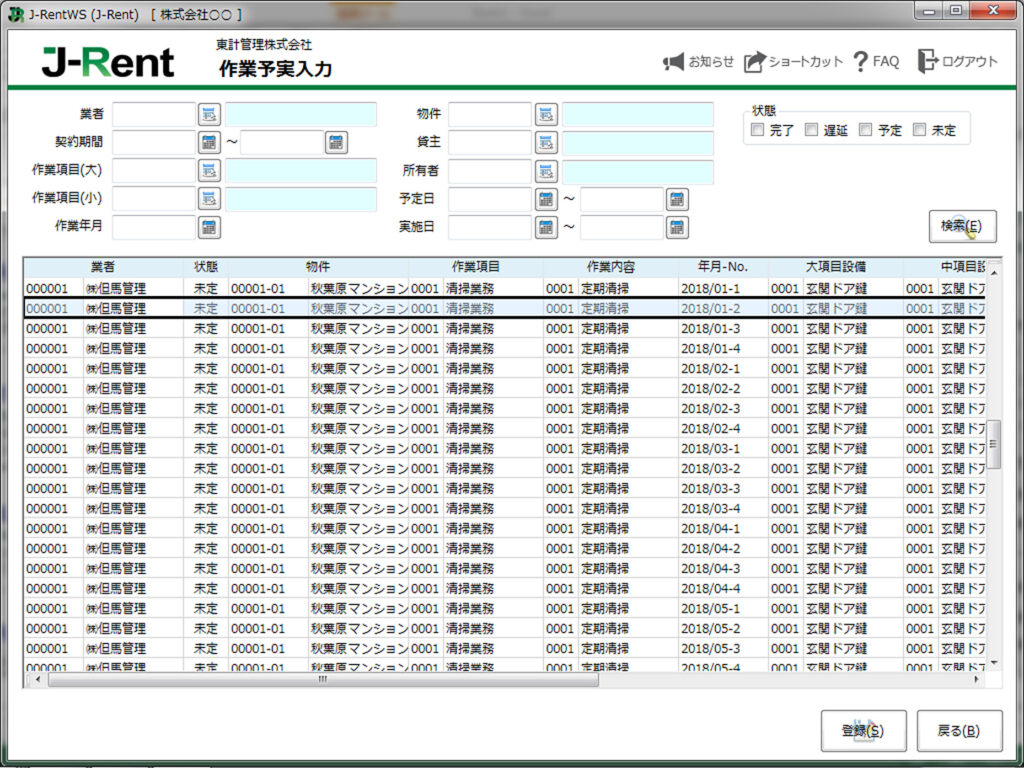This screenshot has height=768, width=1024.
Task: Open calendar icon for 予定日 start date
Action: (546, 199)
